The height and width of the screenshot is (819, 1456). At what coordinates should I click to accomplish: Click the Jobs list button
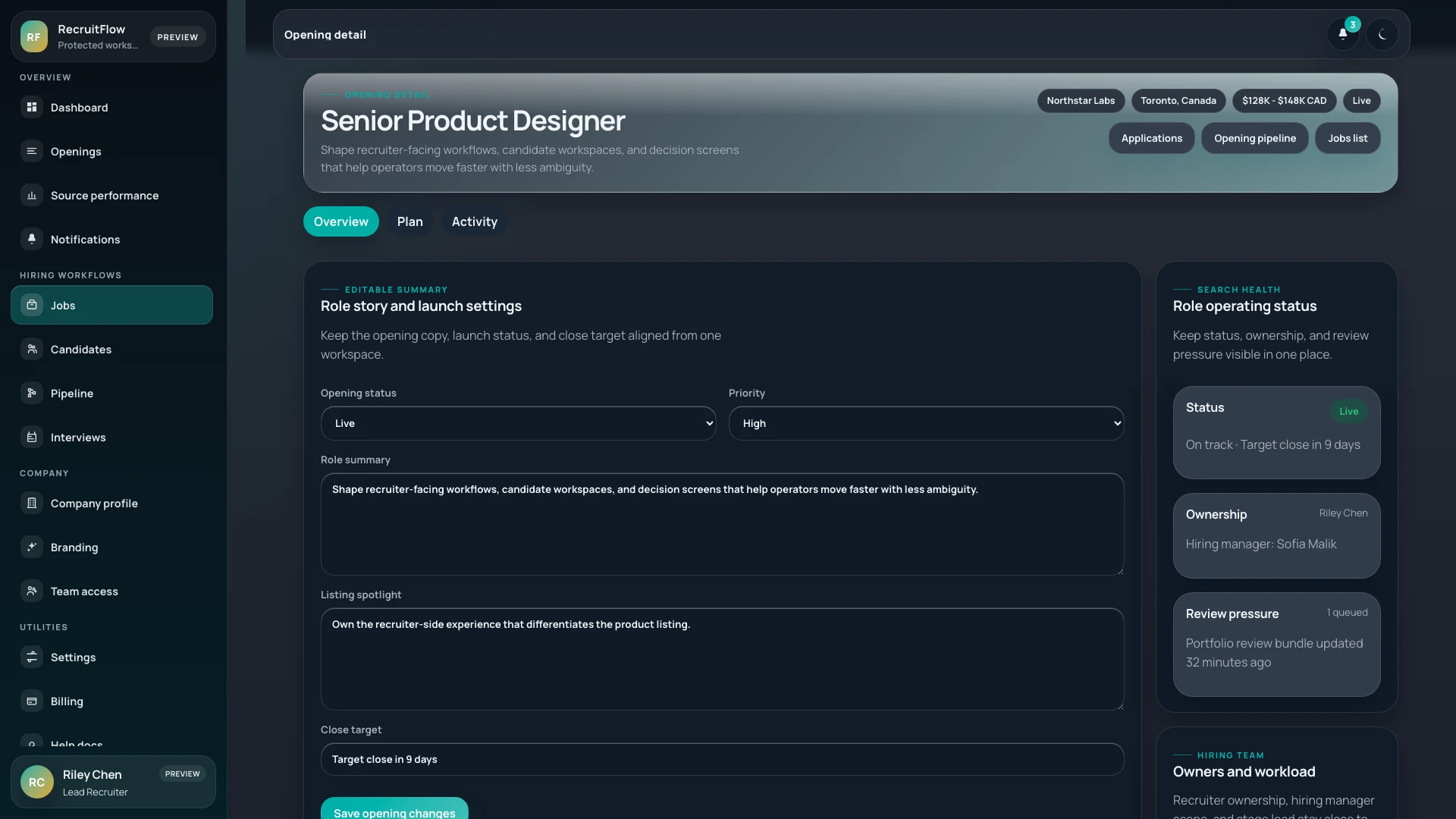[x=1348, y=138]
